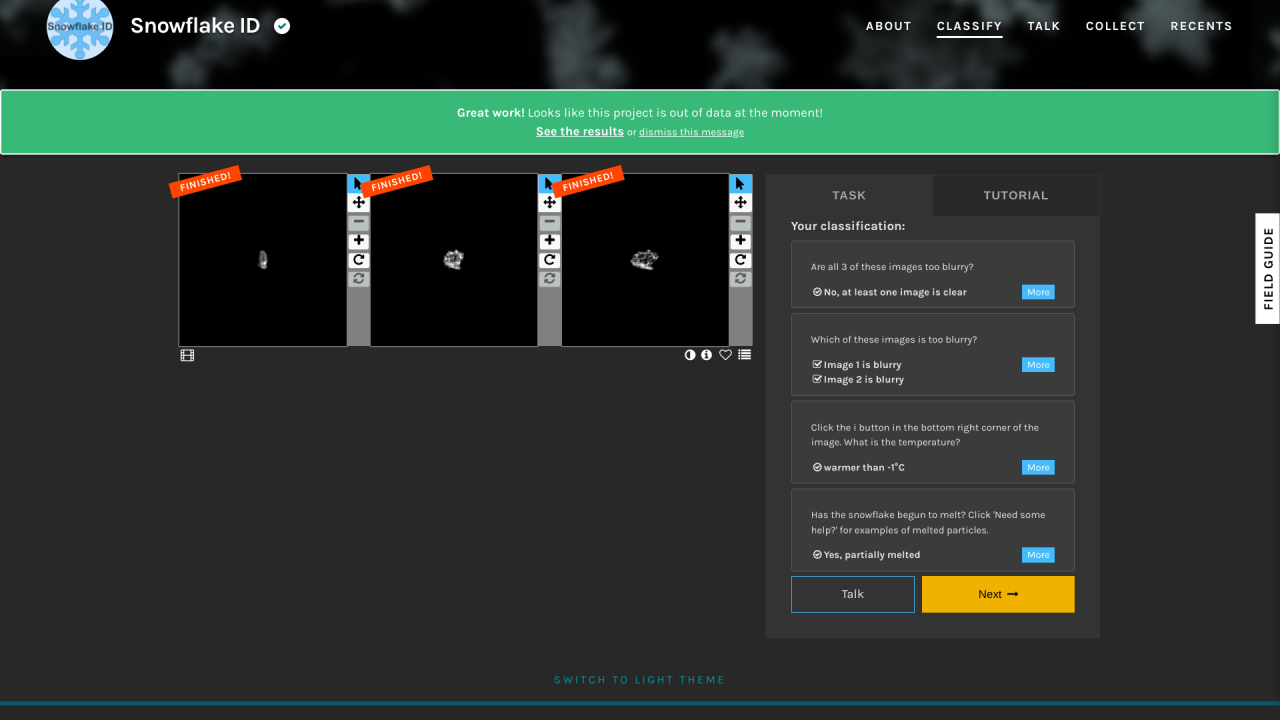Rotate image 1
Image resolution: width=1280 pixels, height=720 pixels.
point(359,260)
